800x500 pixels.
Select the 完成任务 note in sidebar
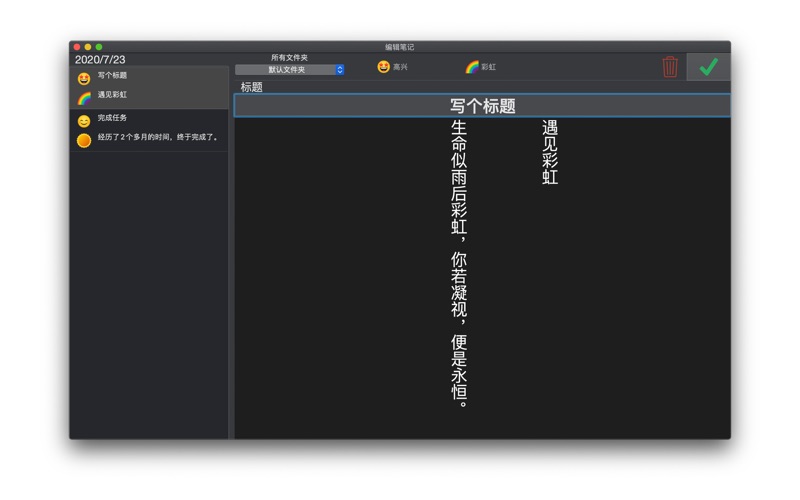coord(112,118)
